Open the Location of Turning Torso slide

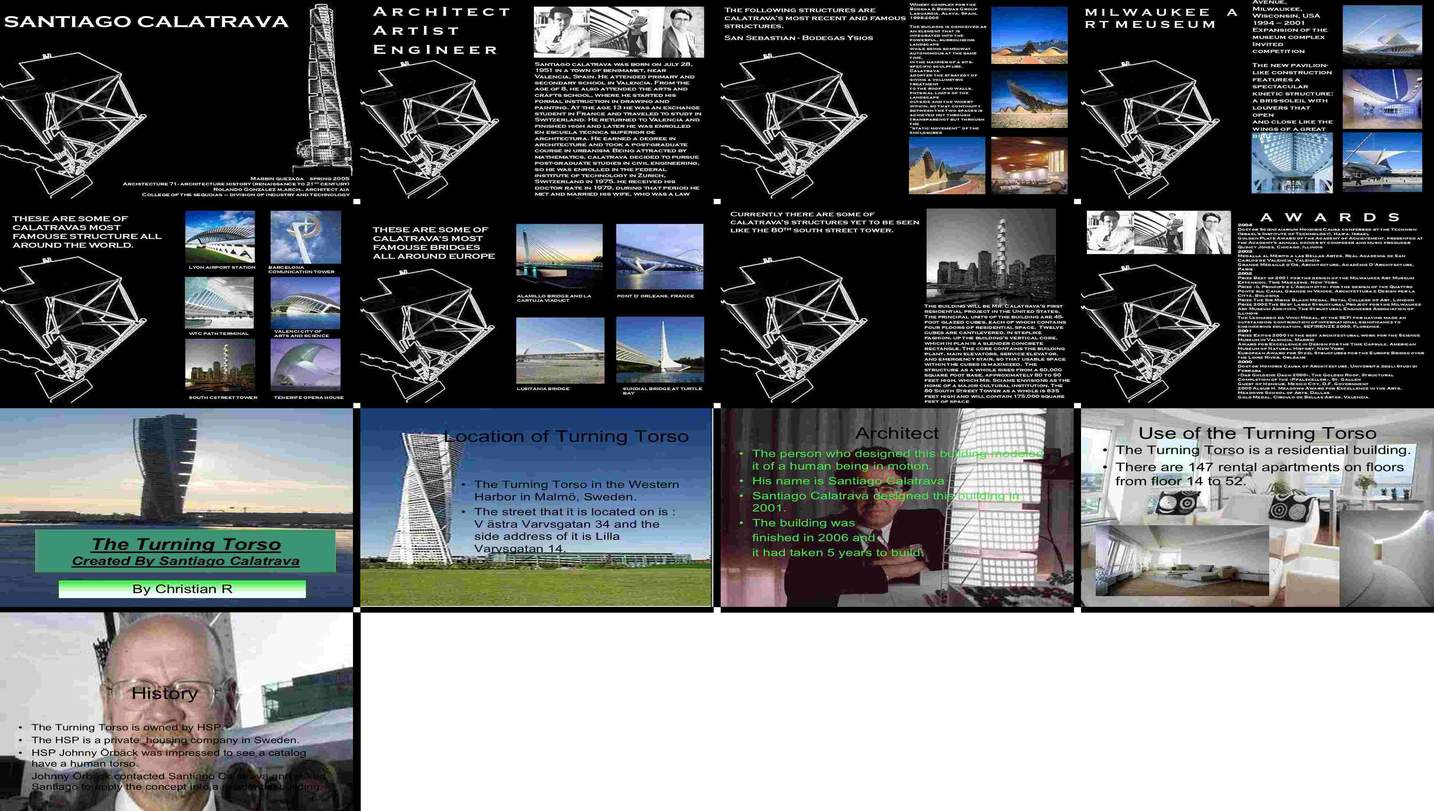point(537,507)
